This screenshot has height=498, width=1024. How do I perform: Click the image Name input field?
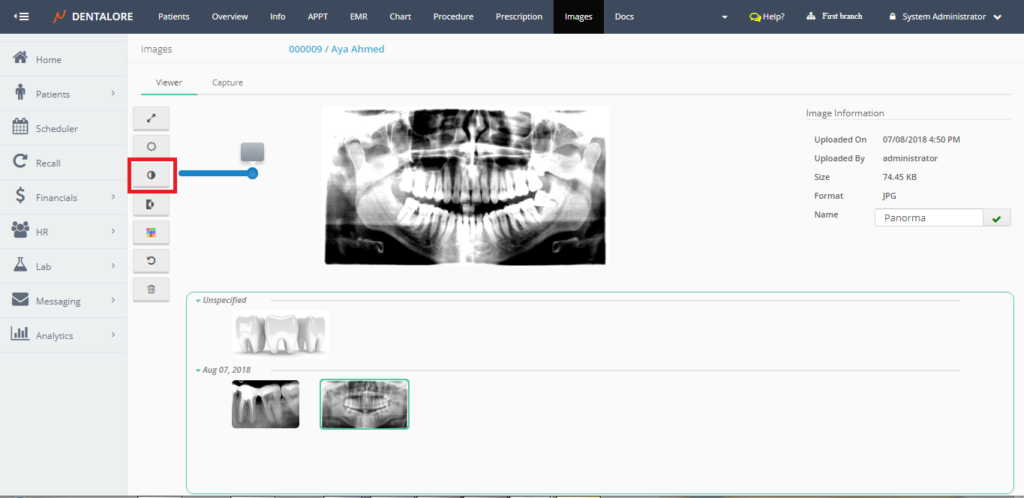[x=927, y=218]
